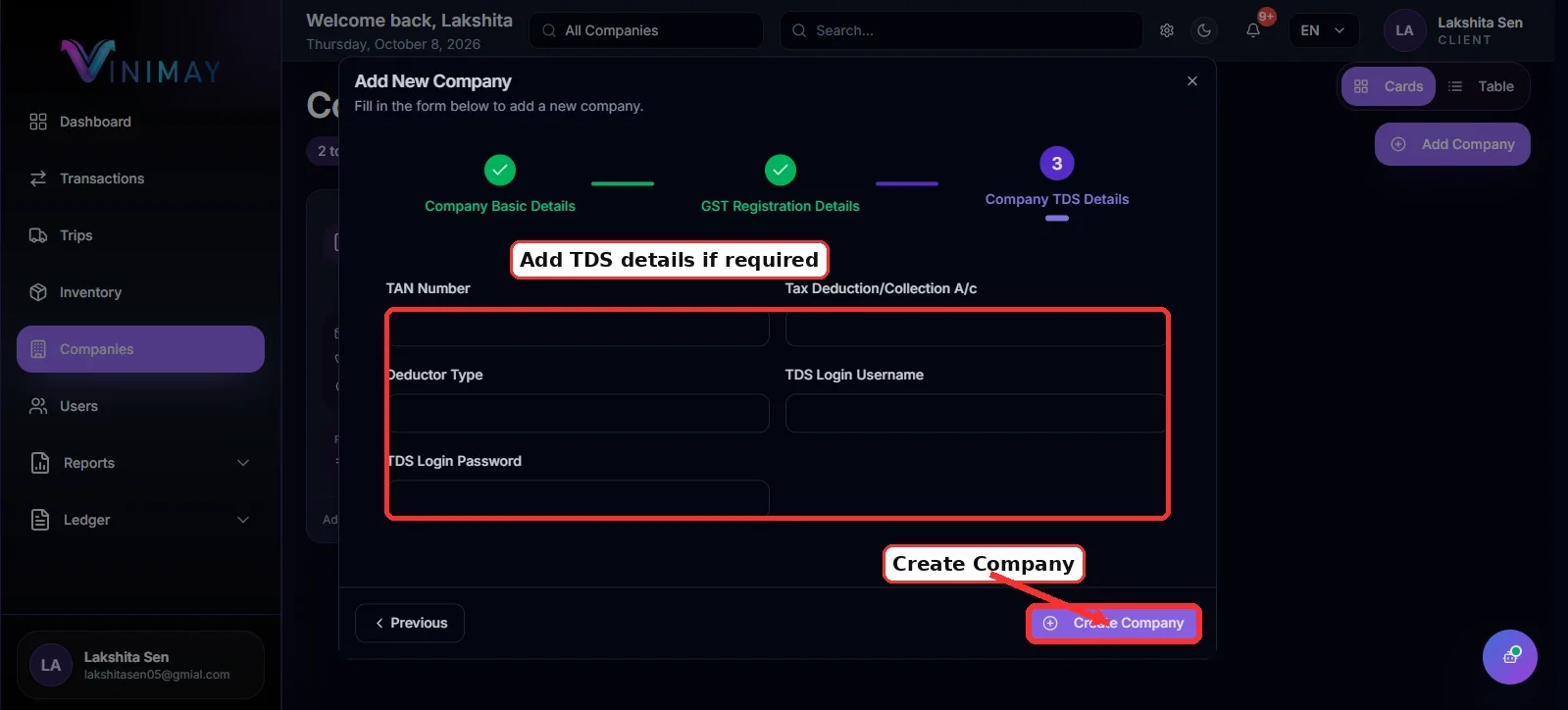The image size is (1568, 710).
Task: Click the Users people icon
Action: tap(38, 406)
